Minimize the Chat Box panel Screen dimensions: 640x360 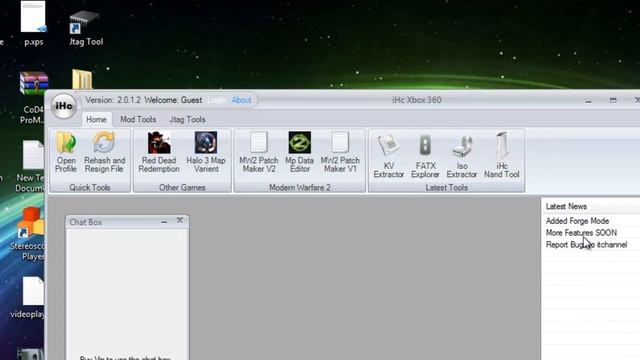(164, 222)
